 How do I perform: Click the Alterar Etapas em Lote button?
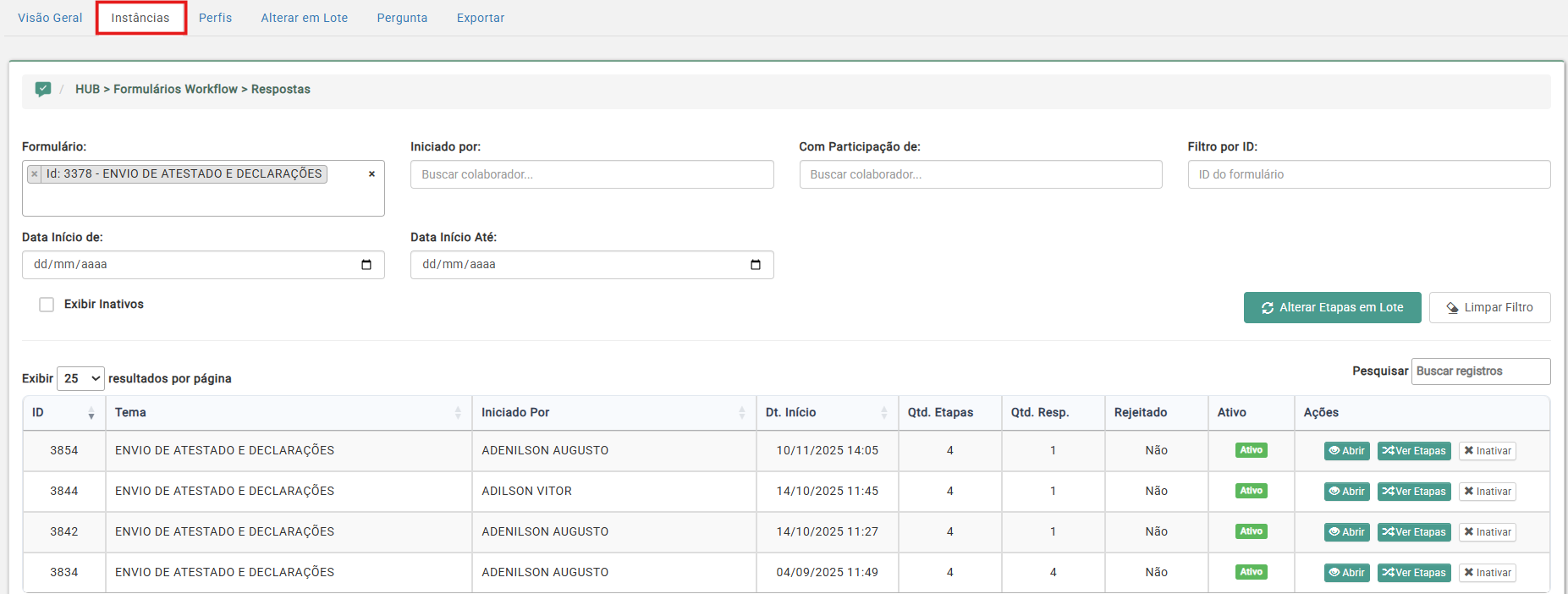tap(1332, 308)
